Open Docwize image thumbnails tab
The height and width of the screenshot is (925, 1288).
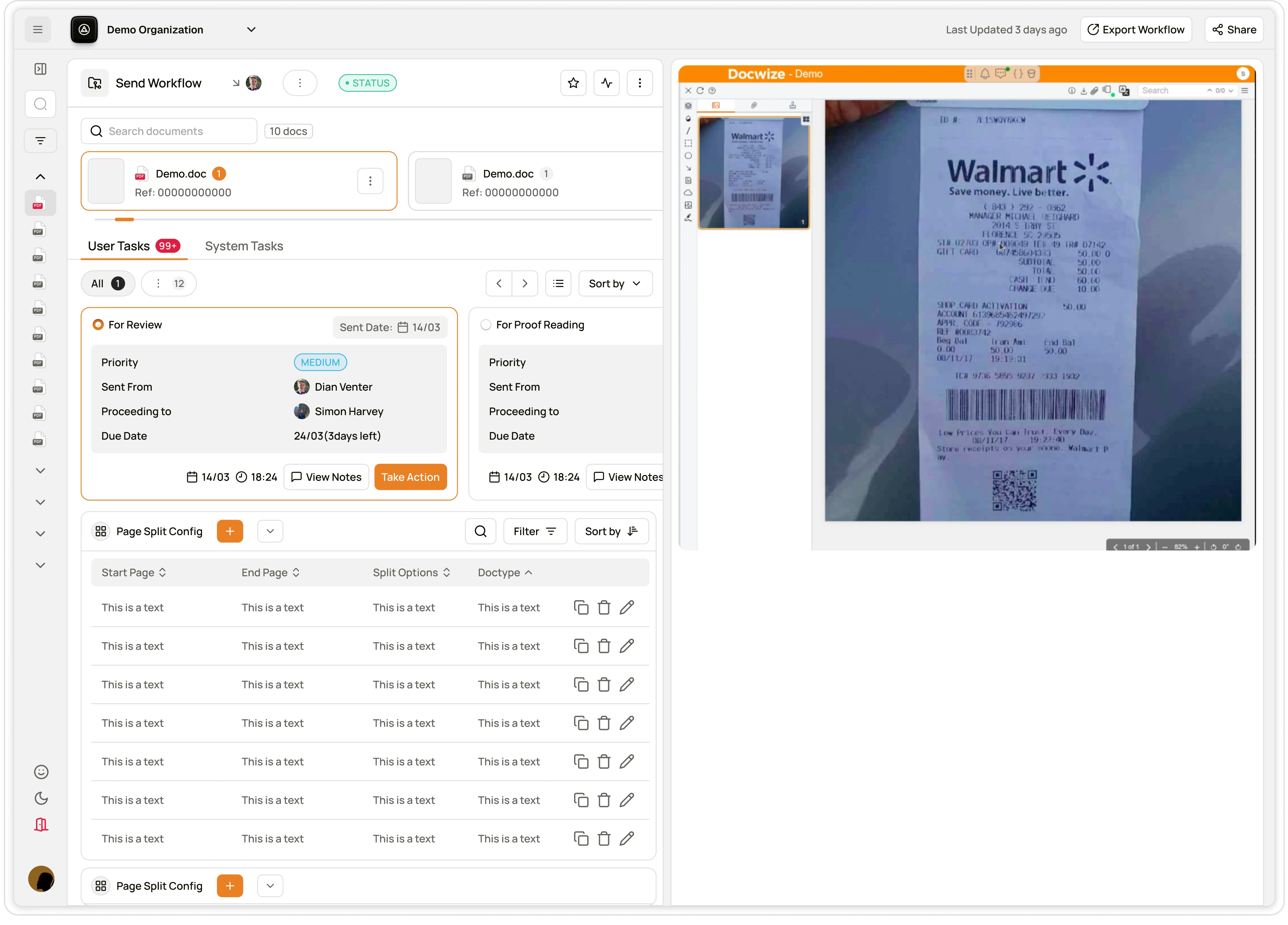click(716, 105)
